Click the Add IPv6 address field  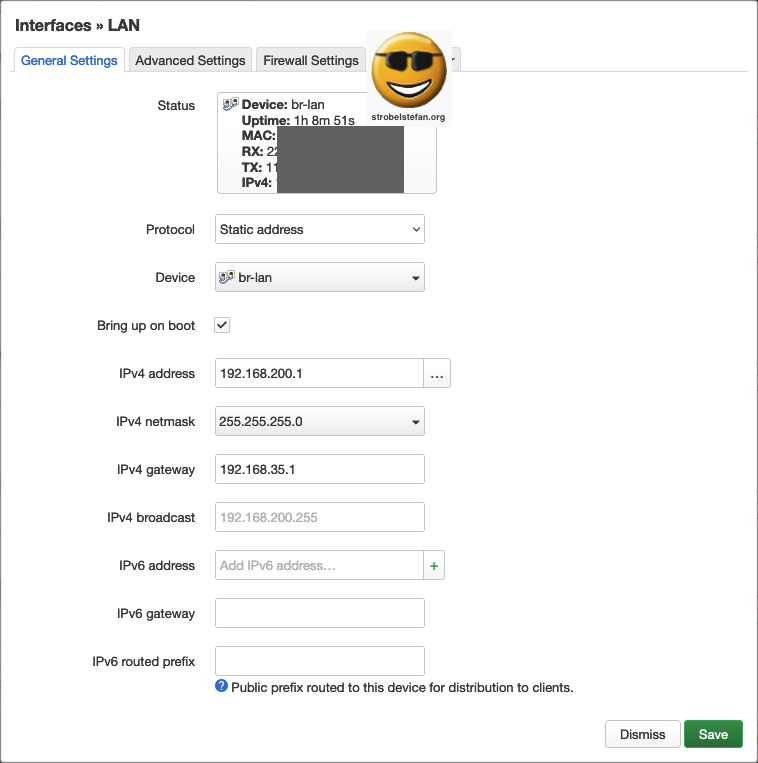coord(319,565)
